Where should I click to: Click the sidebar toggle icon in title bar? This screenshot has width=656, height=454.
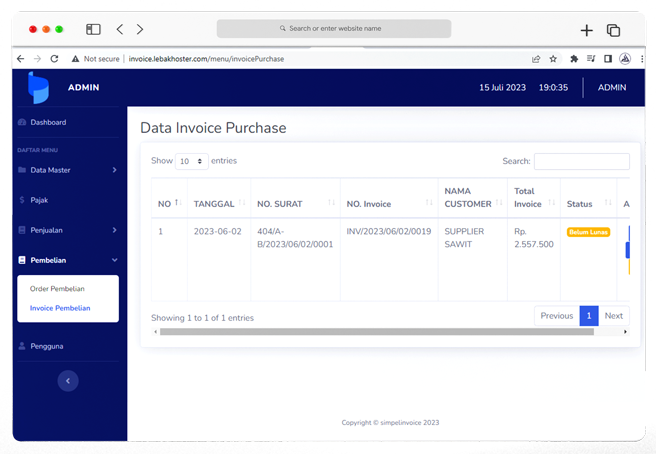coord(93,29)
